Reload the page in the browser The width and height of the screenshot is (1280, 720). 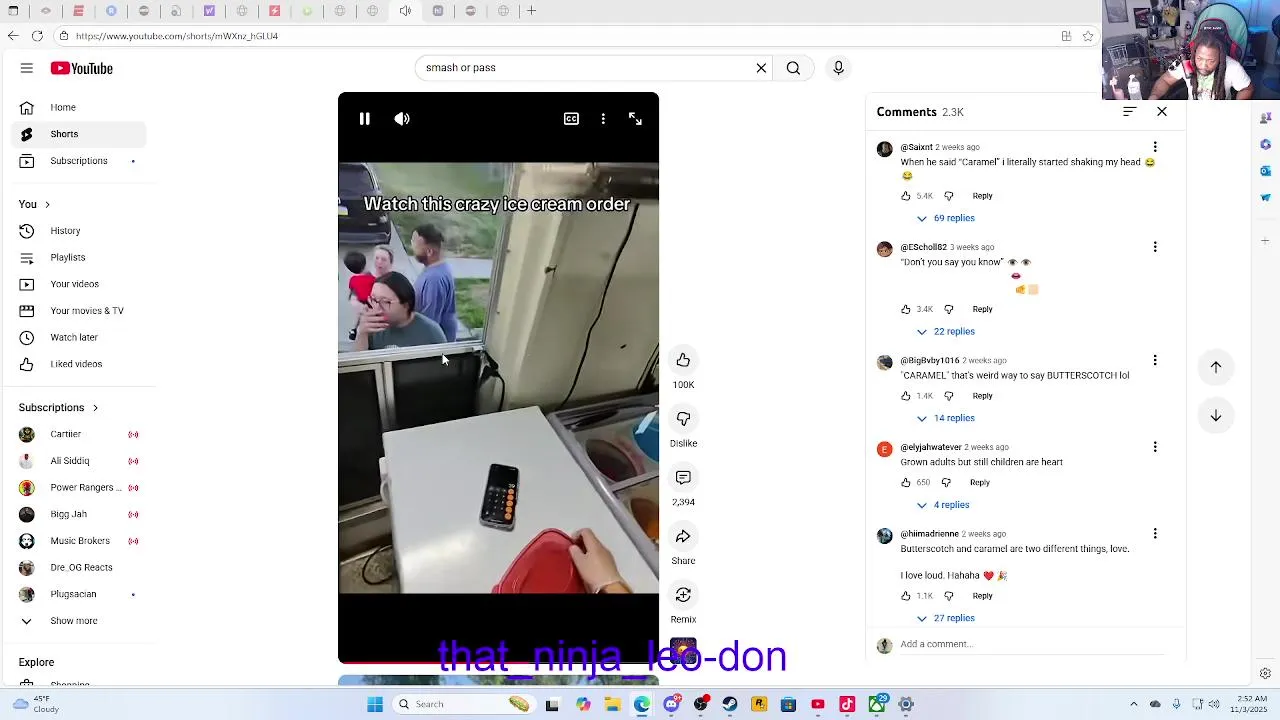(37, 36)
